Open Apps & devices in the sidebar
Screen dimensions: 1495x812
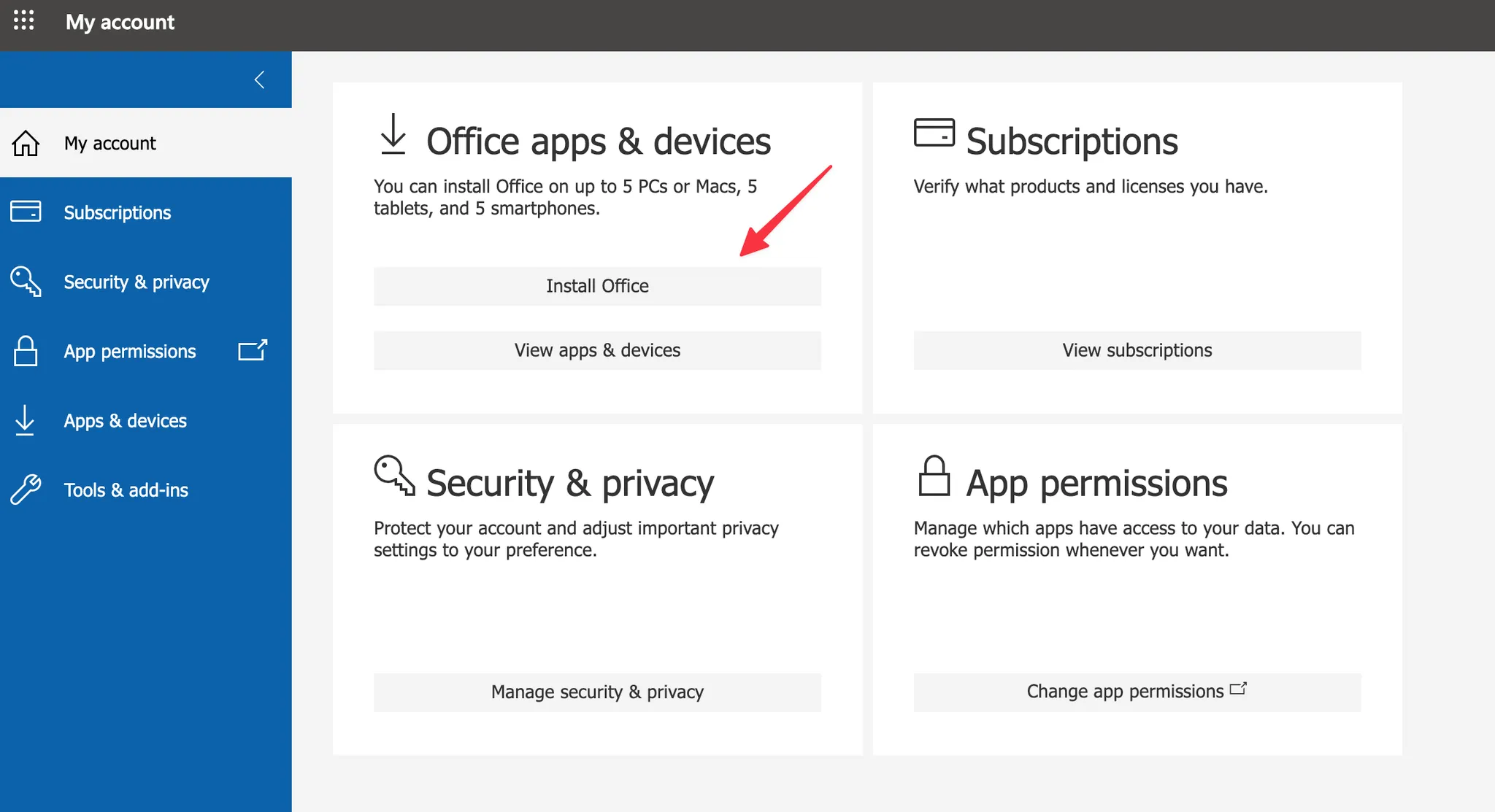(x=146, y=420)
